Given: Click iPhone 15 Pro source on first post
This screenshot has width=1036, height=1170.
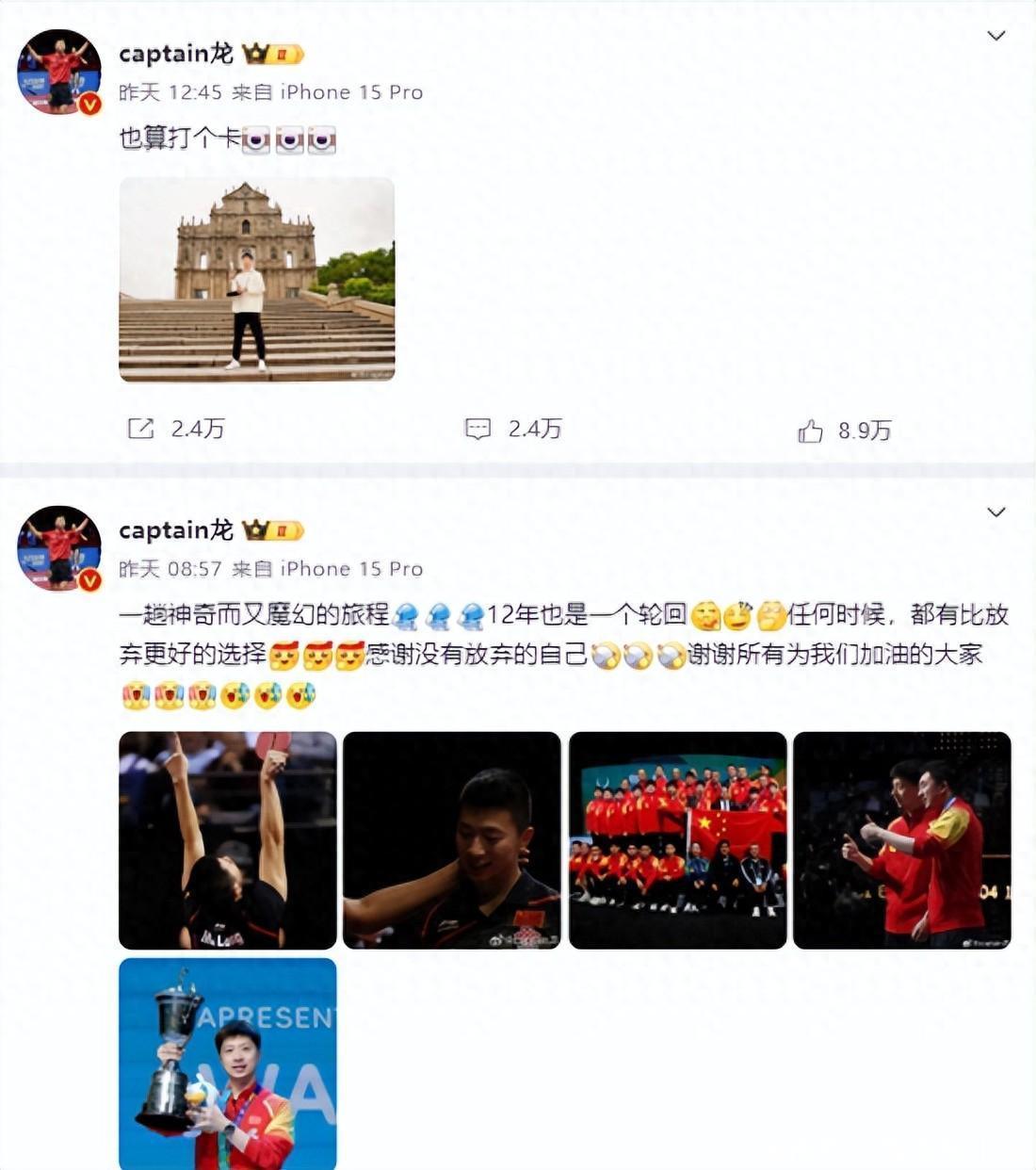Looking at the screenshot, I should point(351,92).
